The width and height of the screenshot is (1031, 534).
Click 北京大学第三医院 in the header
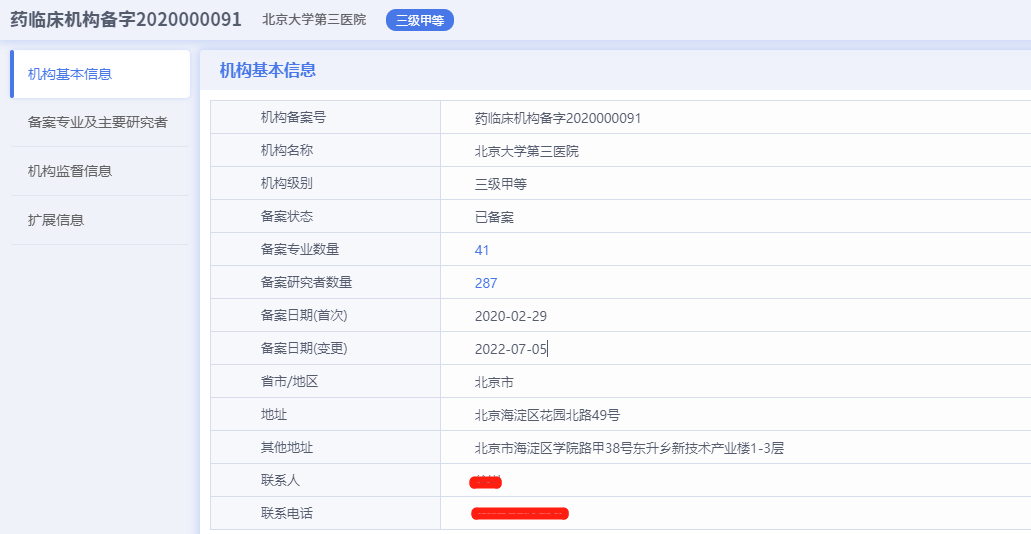tap(314, 20)
